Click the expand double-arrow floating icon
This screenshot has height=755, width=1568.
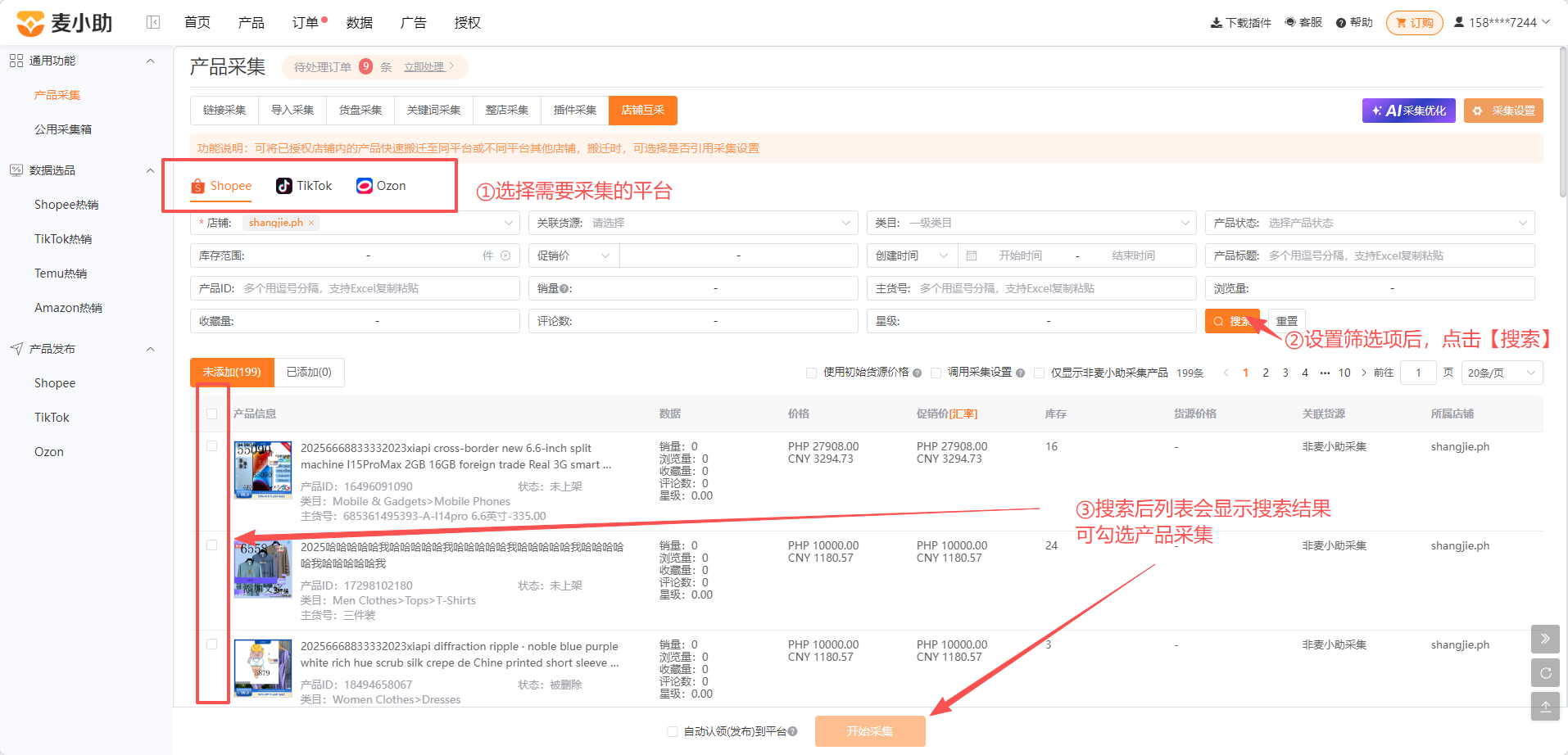[x=1545, y=639]
